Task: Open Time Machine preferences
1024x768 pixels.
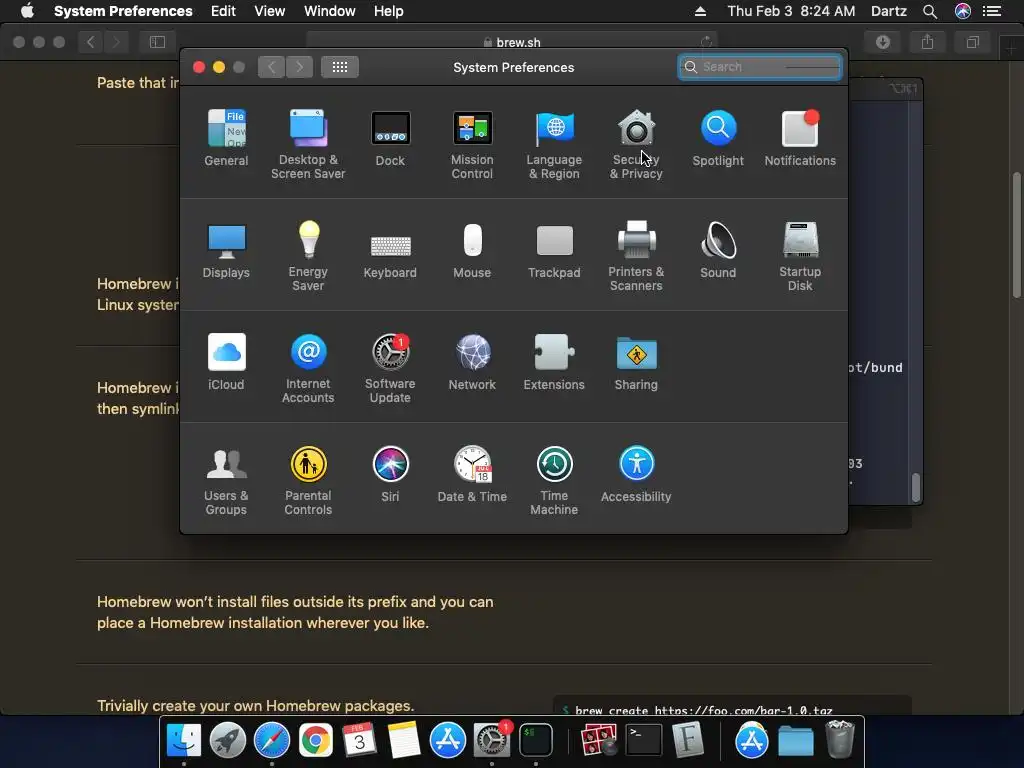Action: (554, 481)
